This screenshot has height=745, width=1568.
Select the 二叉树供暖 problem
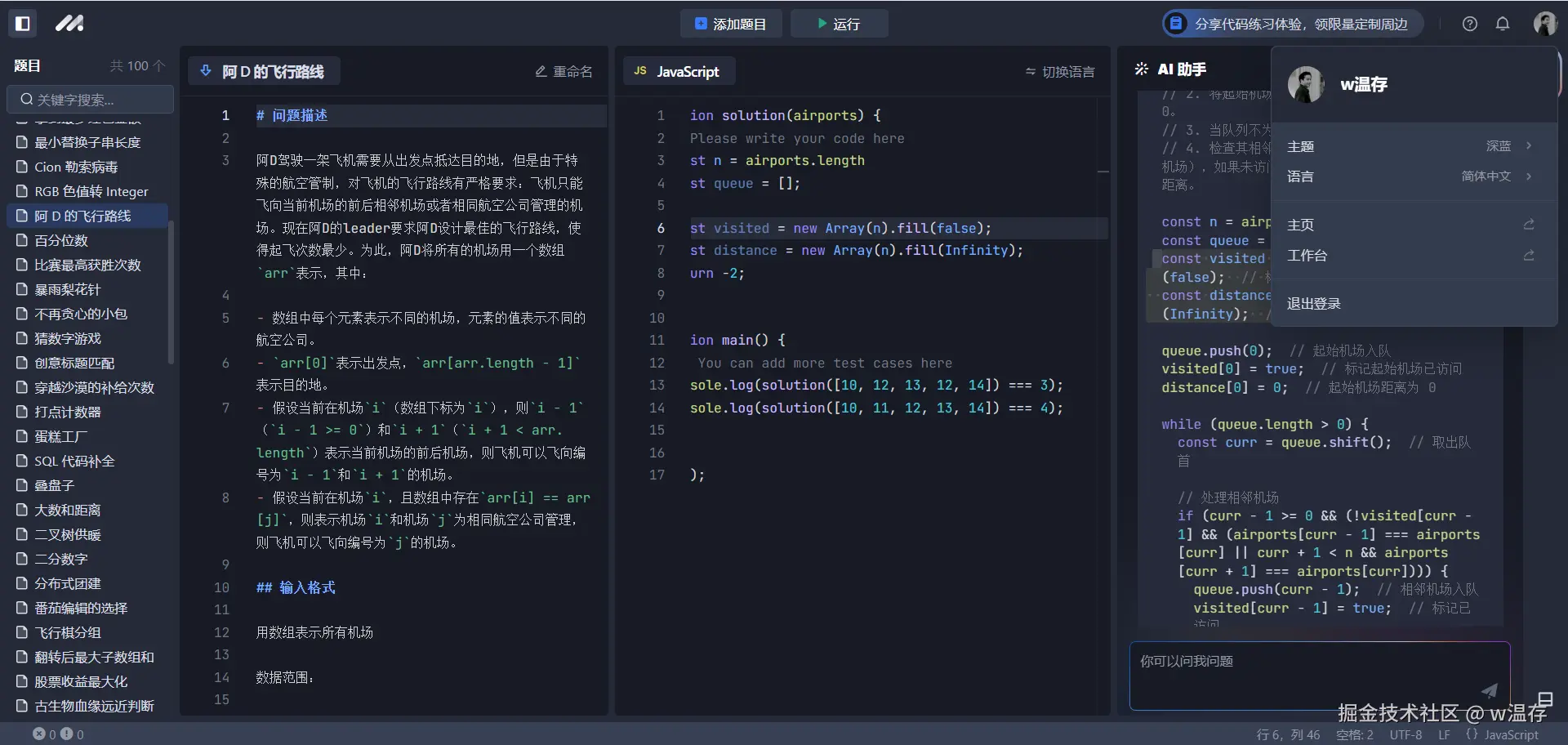tap(73, 534)
